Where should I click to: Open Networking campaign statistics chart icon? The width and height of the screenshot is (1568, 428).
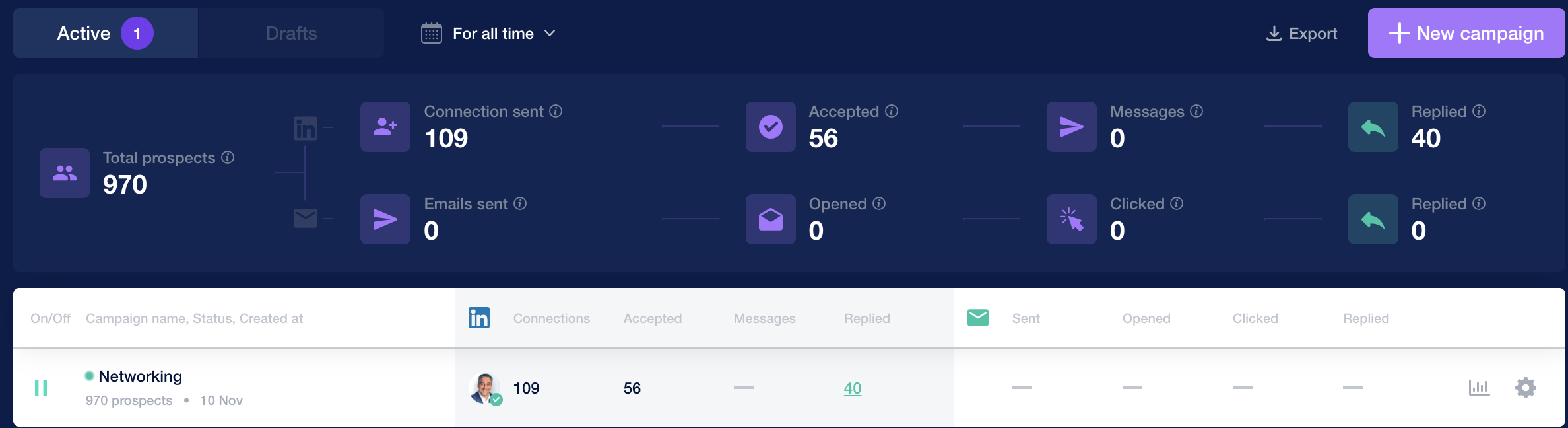[1479, 388]
